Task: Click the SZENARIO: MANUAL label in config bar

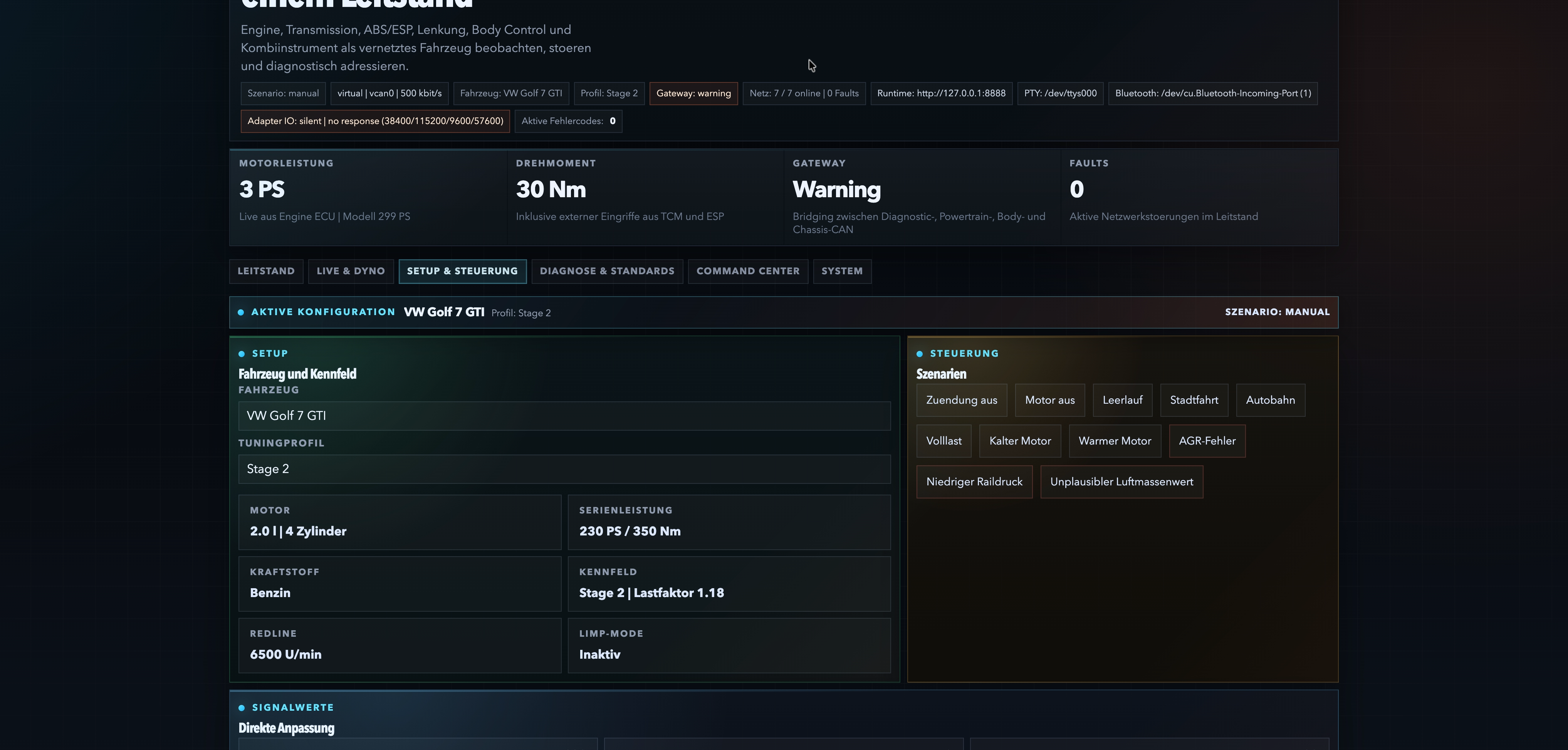Action: point(1277,312)
